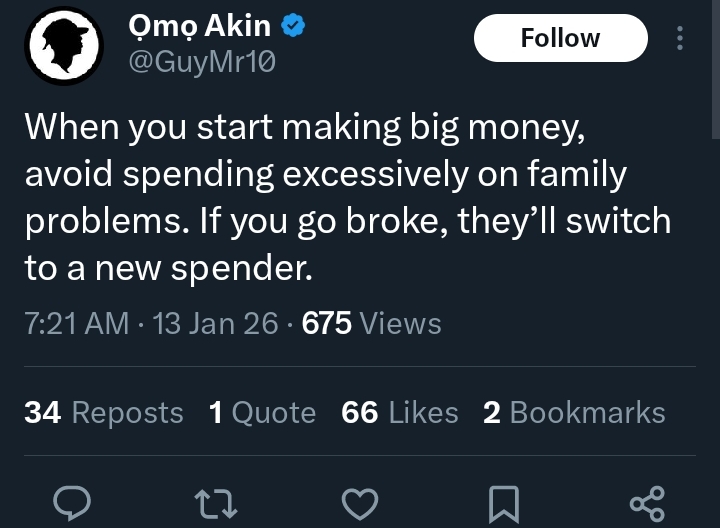Tap the share icon

click(646, 503)
